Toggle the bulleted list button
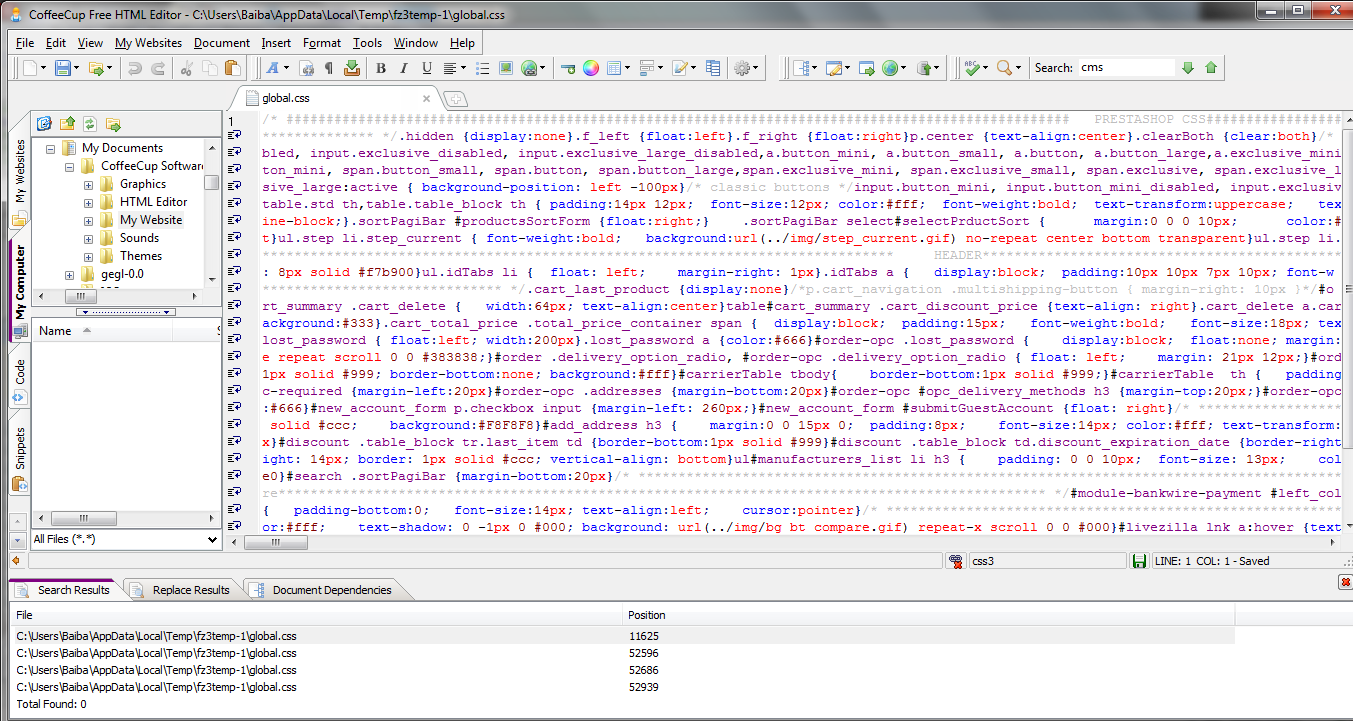The height and width of the screenshot is (721, 1353). (482, 68)
